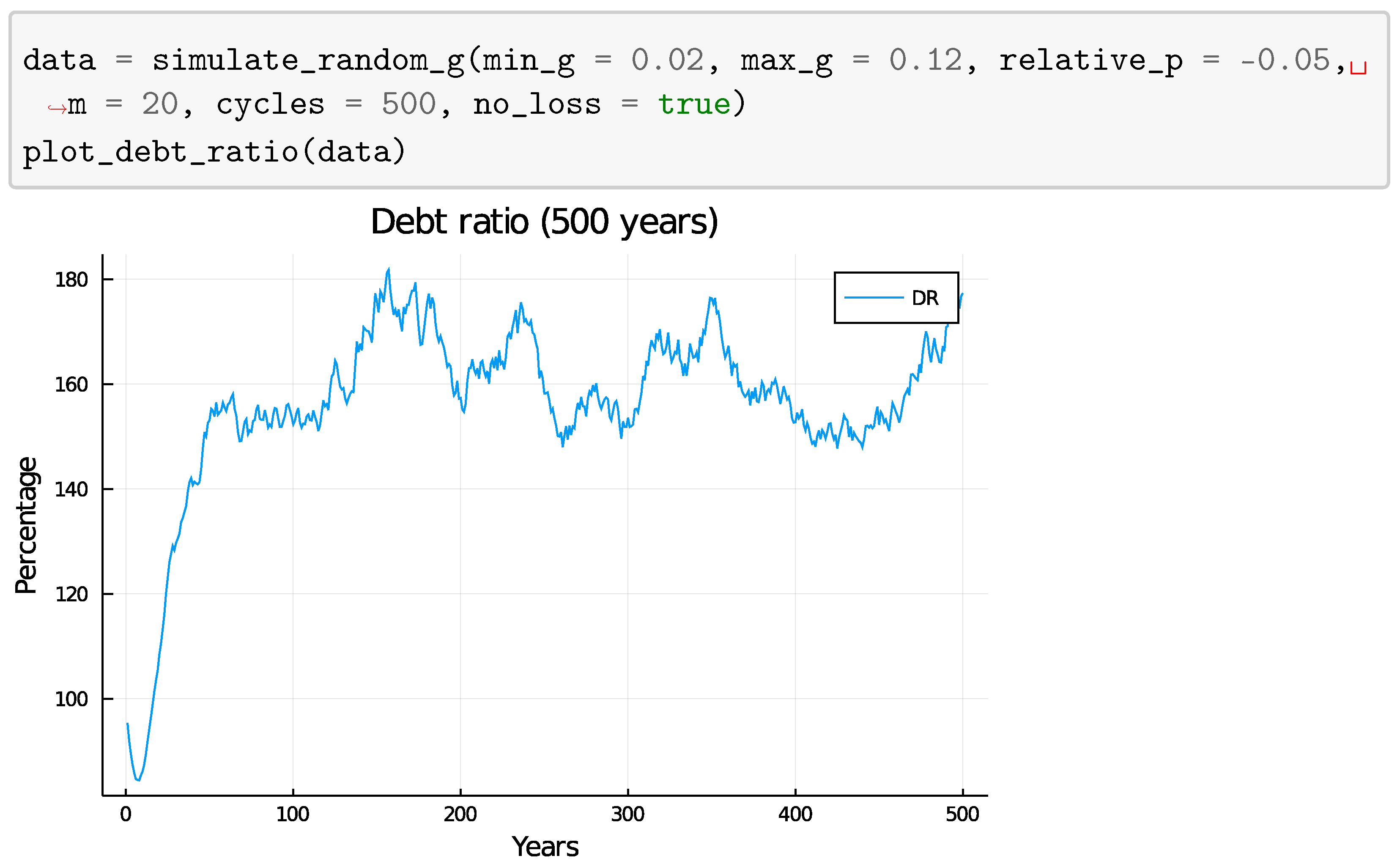The image size is (1400, 864).
Task: Click the 'min_g' value 0.02
Action: pyautogui.click(x=667, y=60)
